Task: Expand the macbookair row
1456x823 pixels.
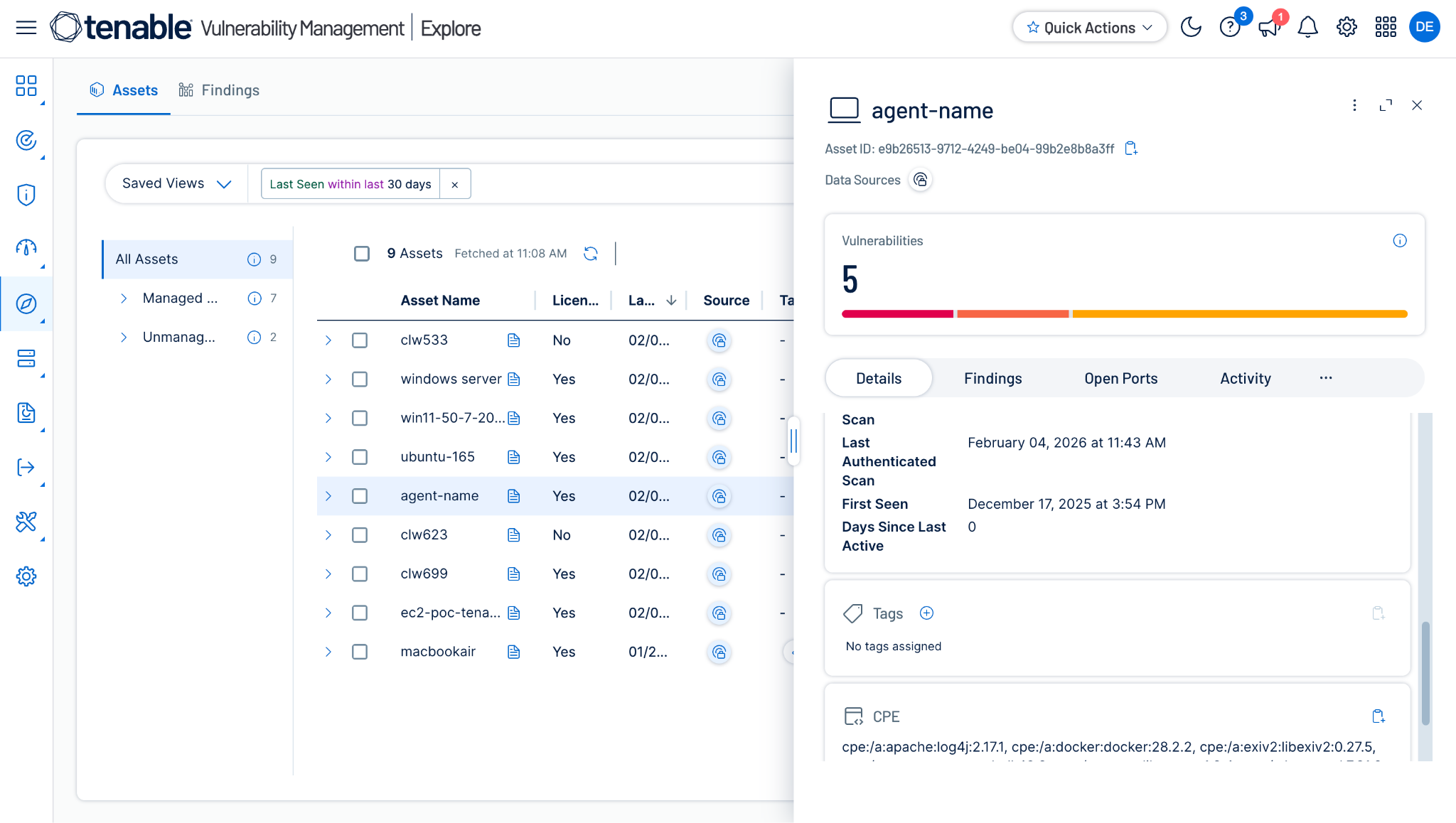Action: click(328, 652)
